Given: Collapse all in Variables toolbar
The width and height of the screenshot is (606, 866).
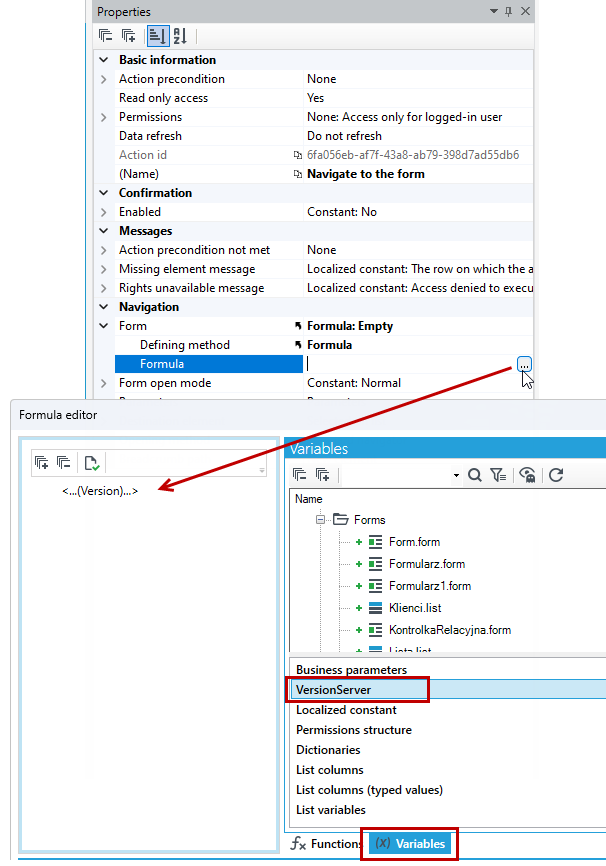Looking at the screenshot, I should pyautogui.click(x=300, y=474).
